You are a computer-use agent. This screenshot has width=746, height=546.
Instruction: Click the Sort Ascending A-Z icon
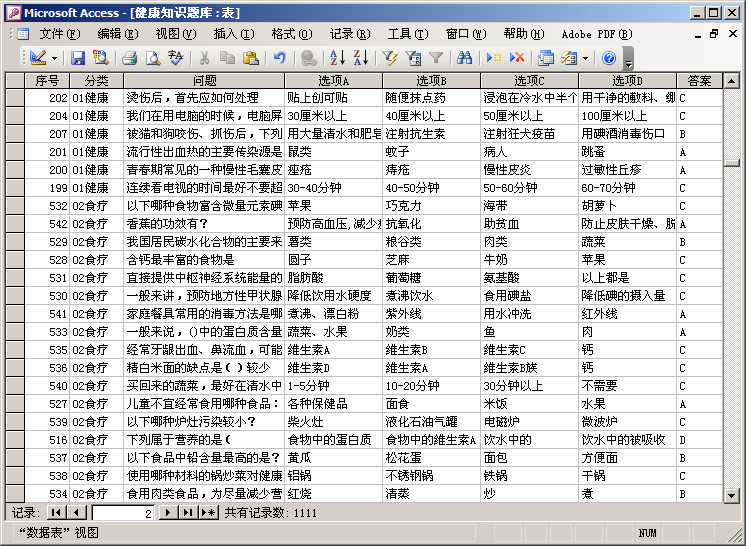point(338,58)
